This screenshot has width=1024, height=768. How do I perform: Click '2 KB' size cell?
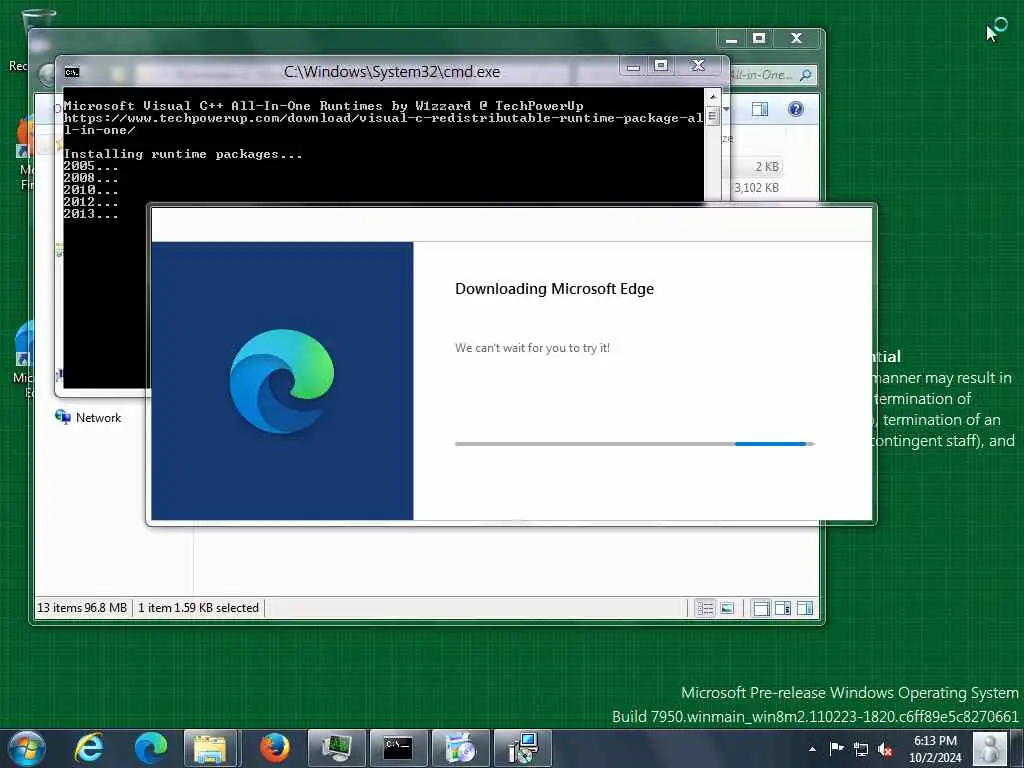[767, 167]
